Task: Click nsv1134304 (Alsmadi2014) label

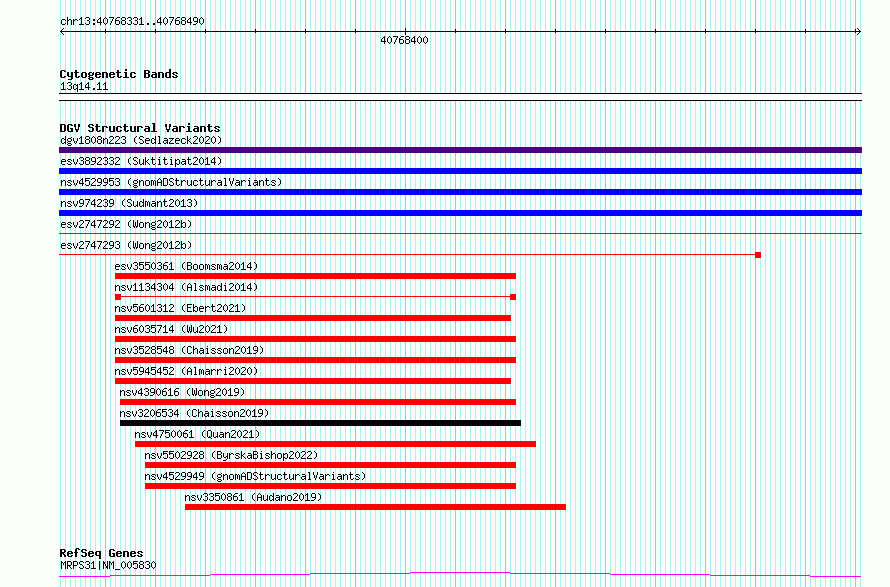Action: (186, 287)
